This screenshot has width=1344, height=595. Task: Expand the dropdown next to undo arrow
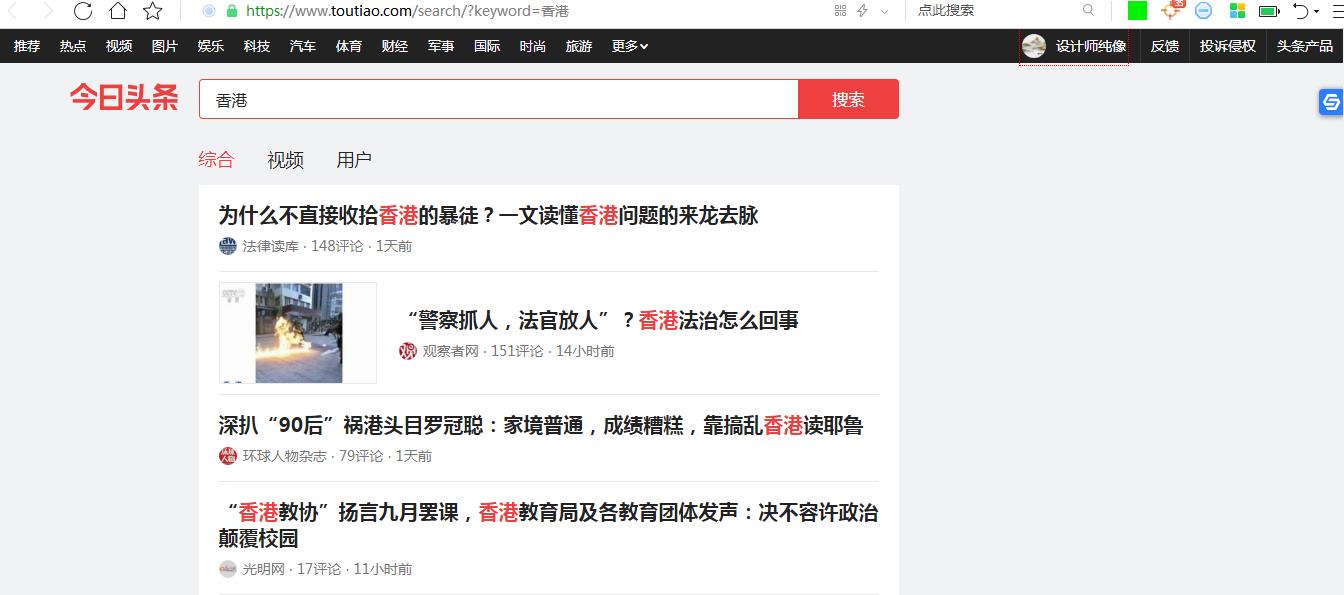coord(1317,12)
